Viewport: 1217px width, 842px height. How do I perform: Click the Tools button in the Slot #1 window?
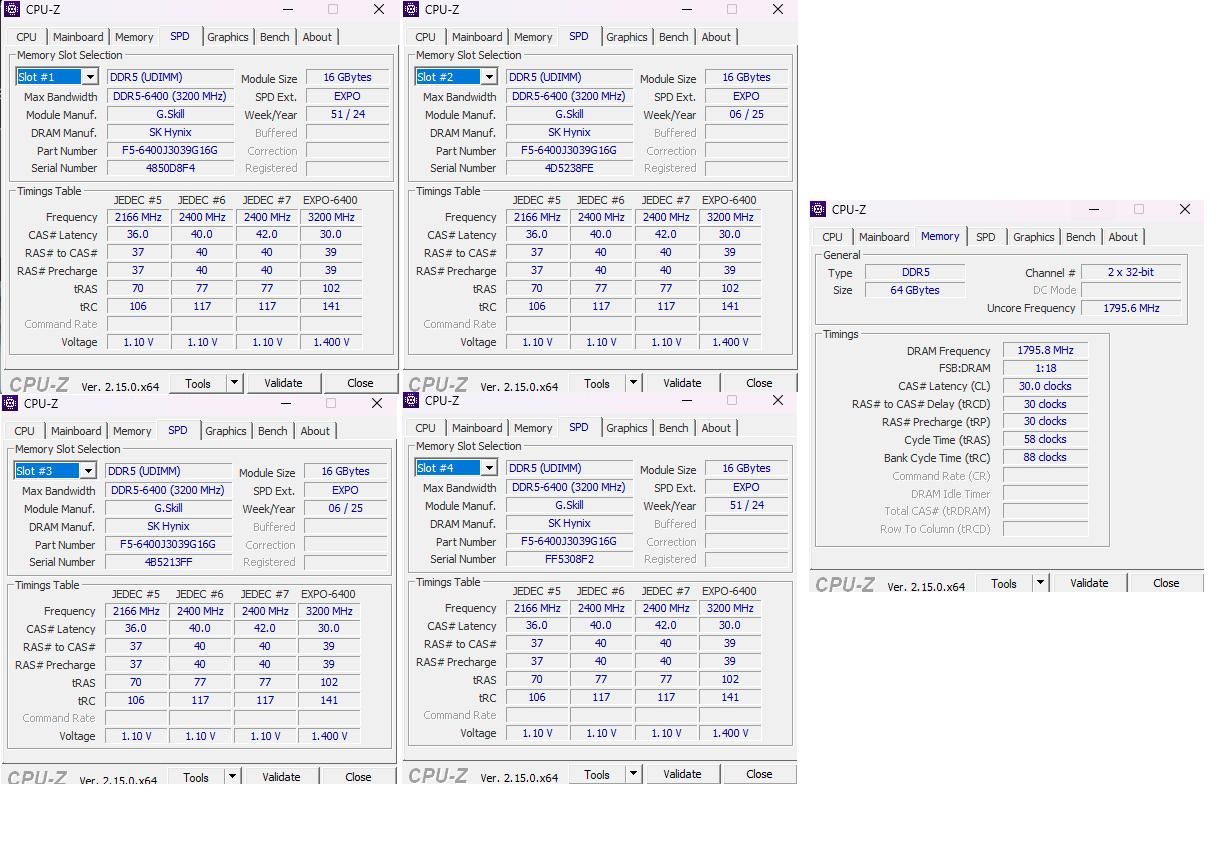tap(198, 383)
